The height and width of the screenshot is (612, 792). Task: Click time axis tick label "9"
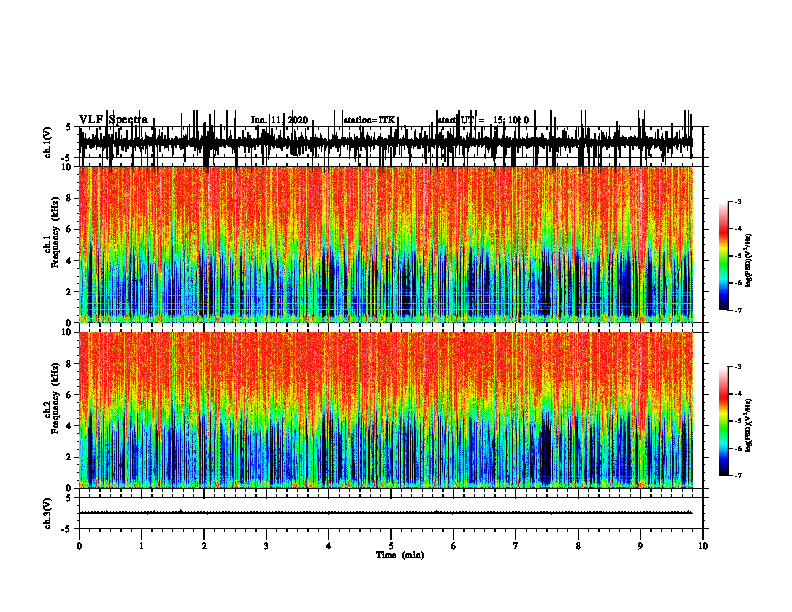(640, 546)
